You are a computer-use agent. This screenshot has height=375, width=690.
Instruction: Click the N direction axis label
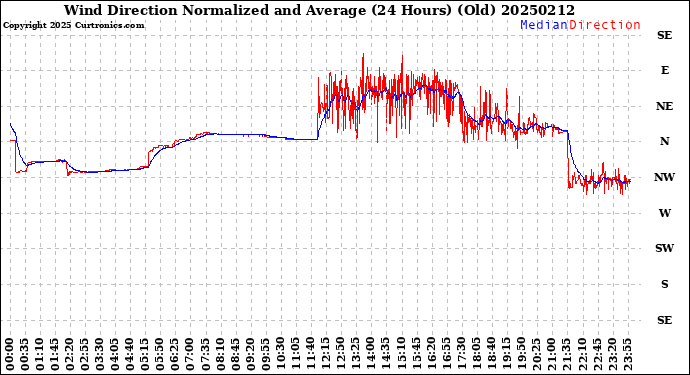[x=664, y=141]
